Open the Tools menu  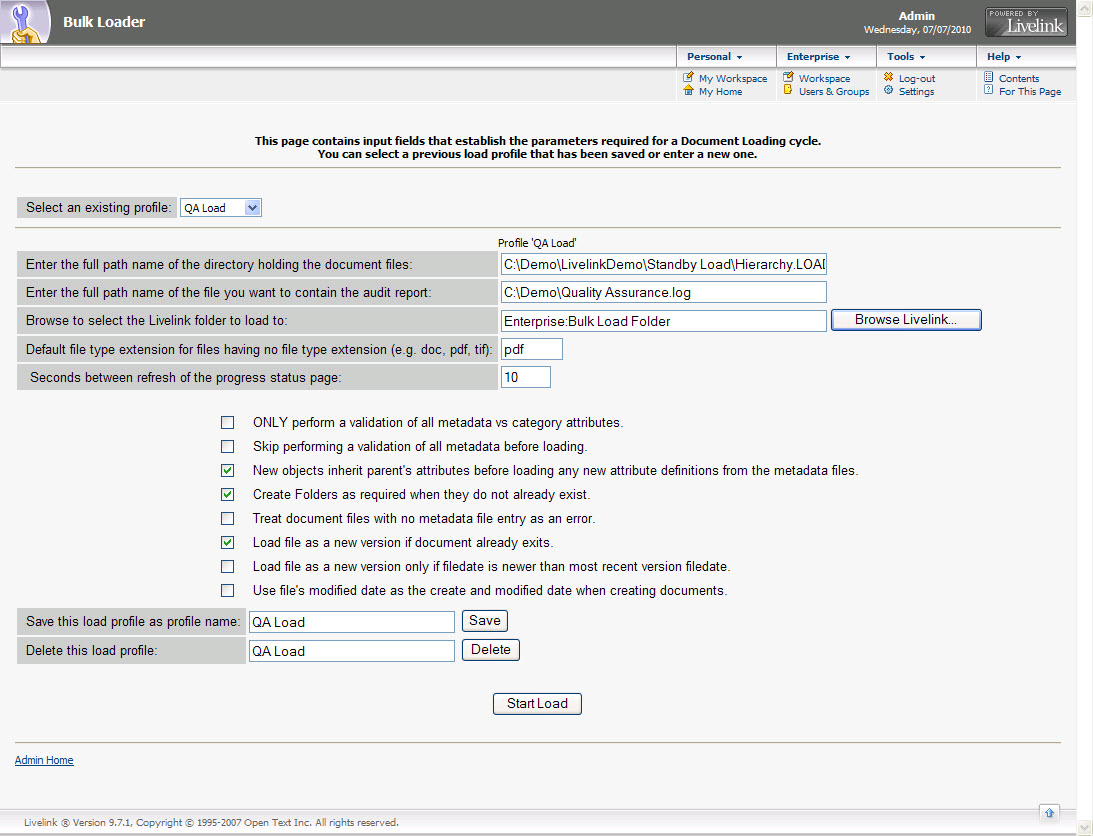point(906,56)
